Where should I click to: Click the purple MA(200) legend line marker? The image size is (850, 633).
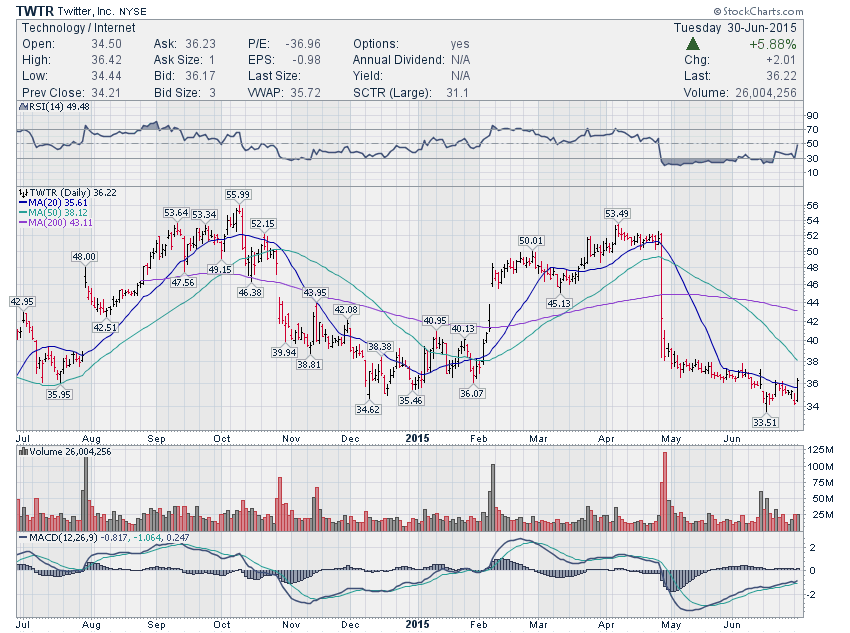(x=23, y=222)
